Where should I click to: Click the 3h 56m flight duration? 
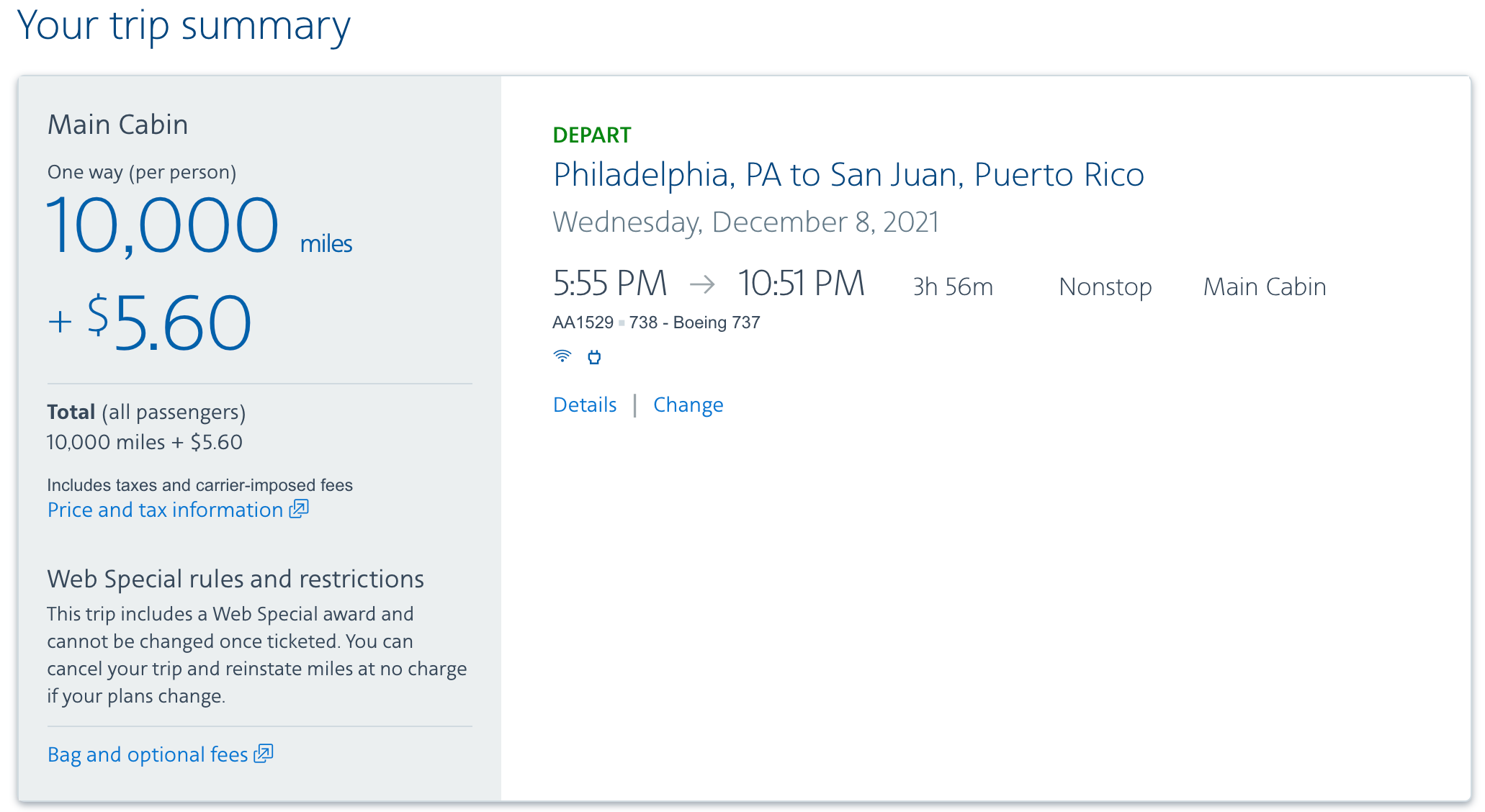952,287
